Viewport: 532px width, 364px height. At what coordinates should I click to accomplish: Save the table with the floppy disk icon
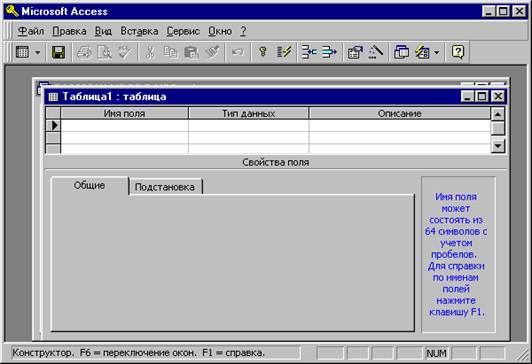[58, 53]
